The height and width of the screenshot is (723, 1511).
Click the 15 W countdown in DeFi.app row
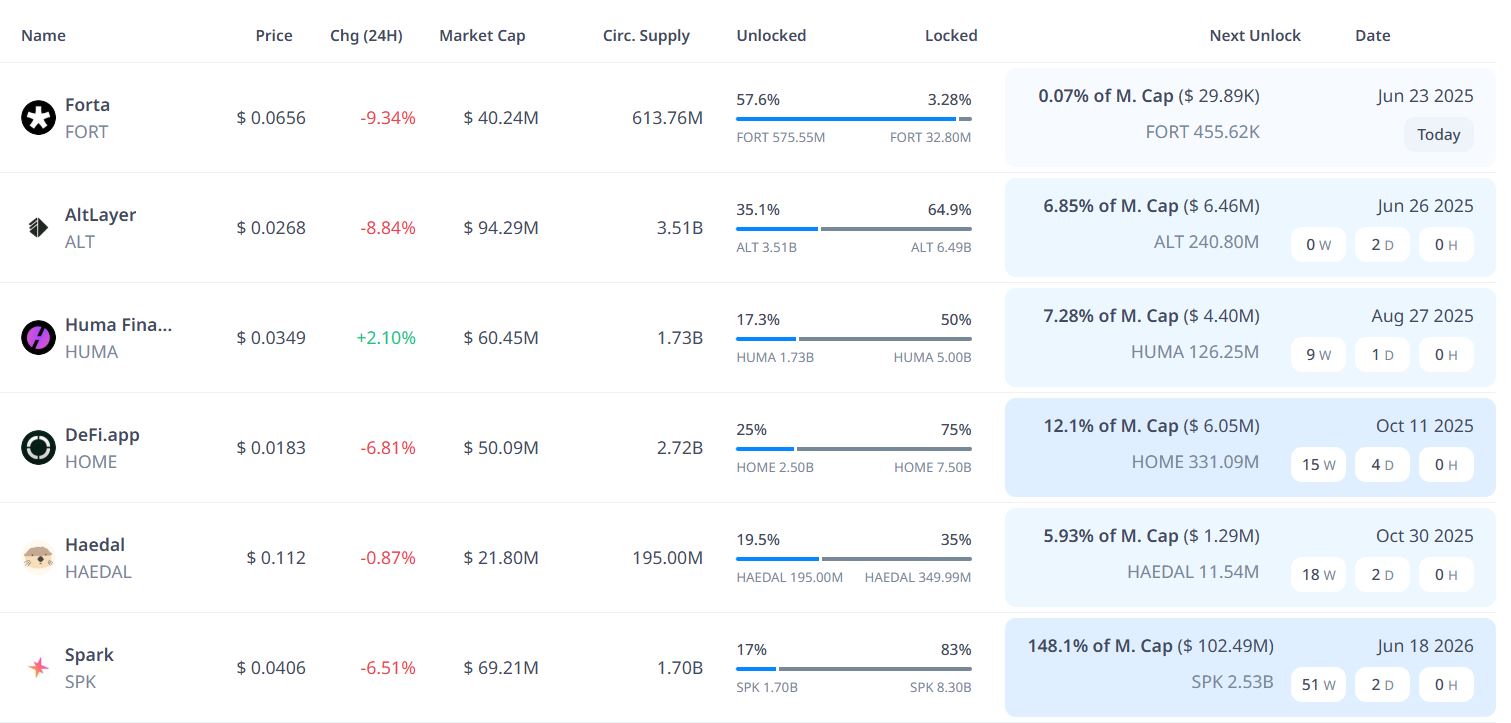tap(1318, 464)
